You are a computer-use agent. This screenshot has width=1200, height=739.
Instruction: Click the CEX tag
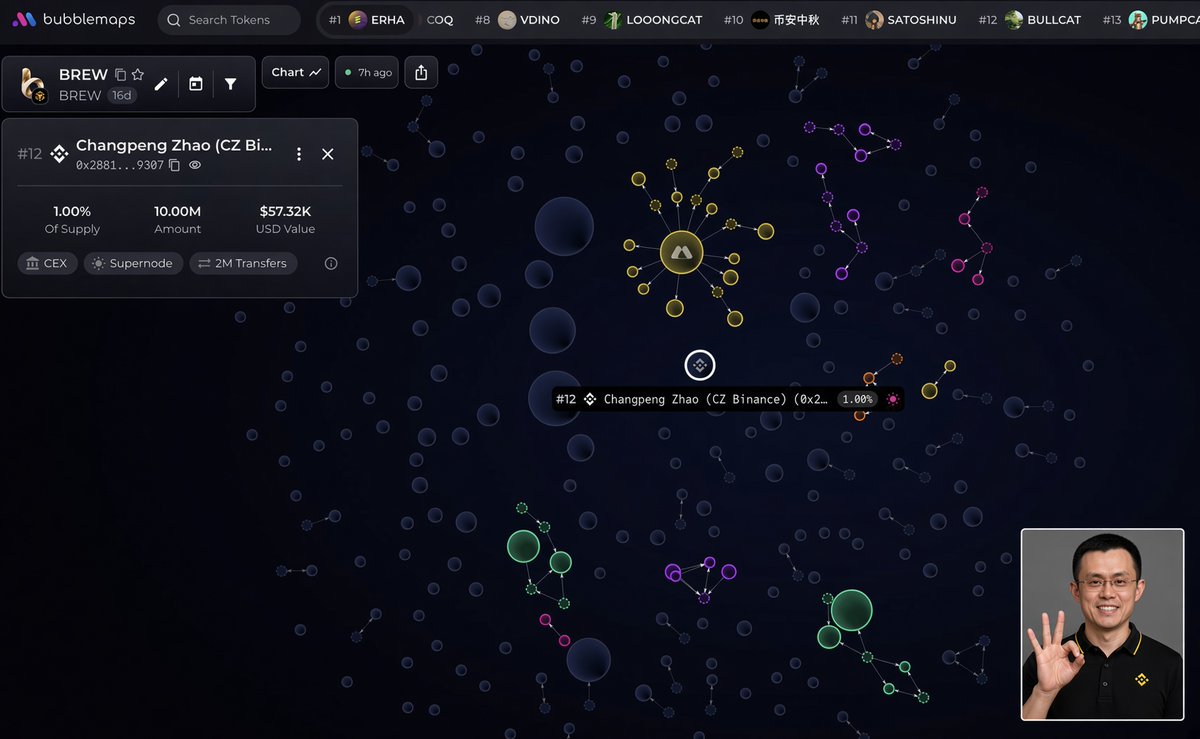click(x=47, y=263)
